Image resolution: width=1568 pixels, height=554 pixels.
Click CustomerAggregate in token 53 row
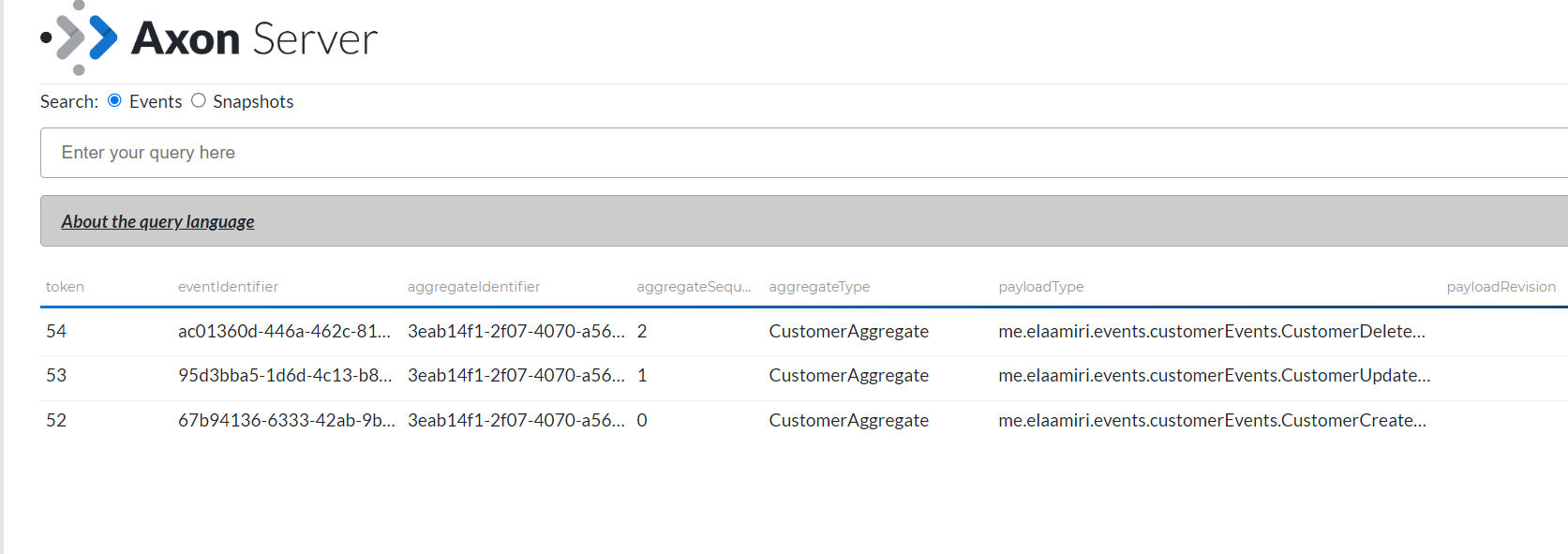(849, 375)
